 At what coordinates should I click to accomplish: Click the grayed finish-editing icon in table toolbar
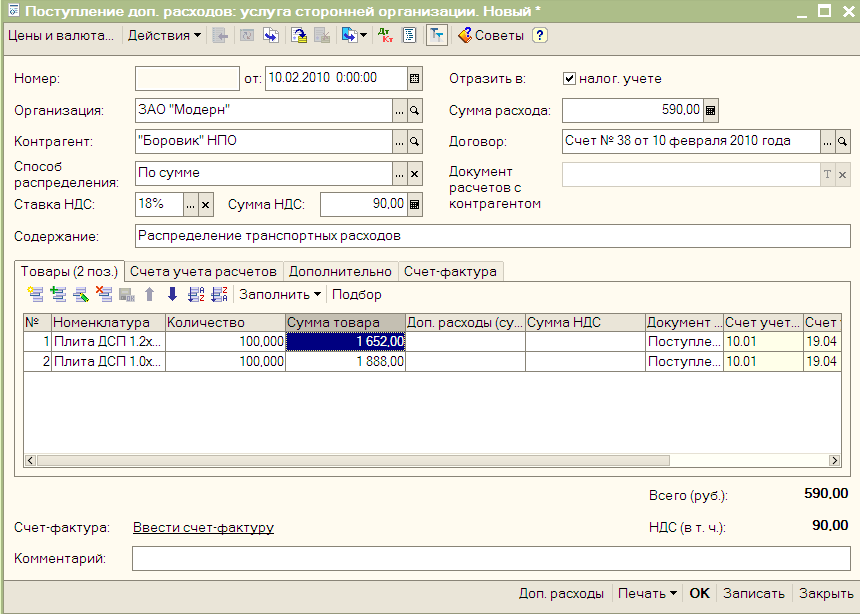pyautogui.click(x=127, y=295)
